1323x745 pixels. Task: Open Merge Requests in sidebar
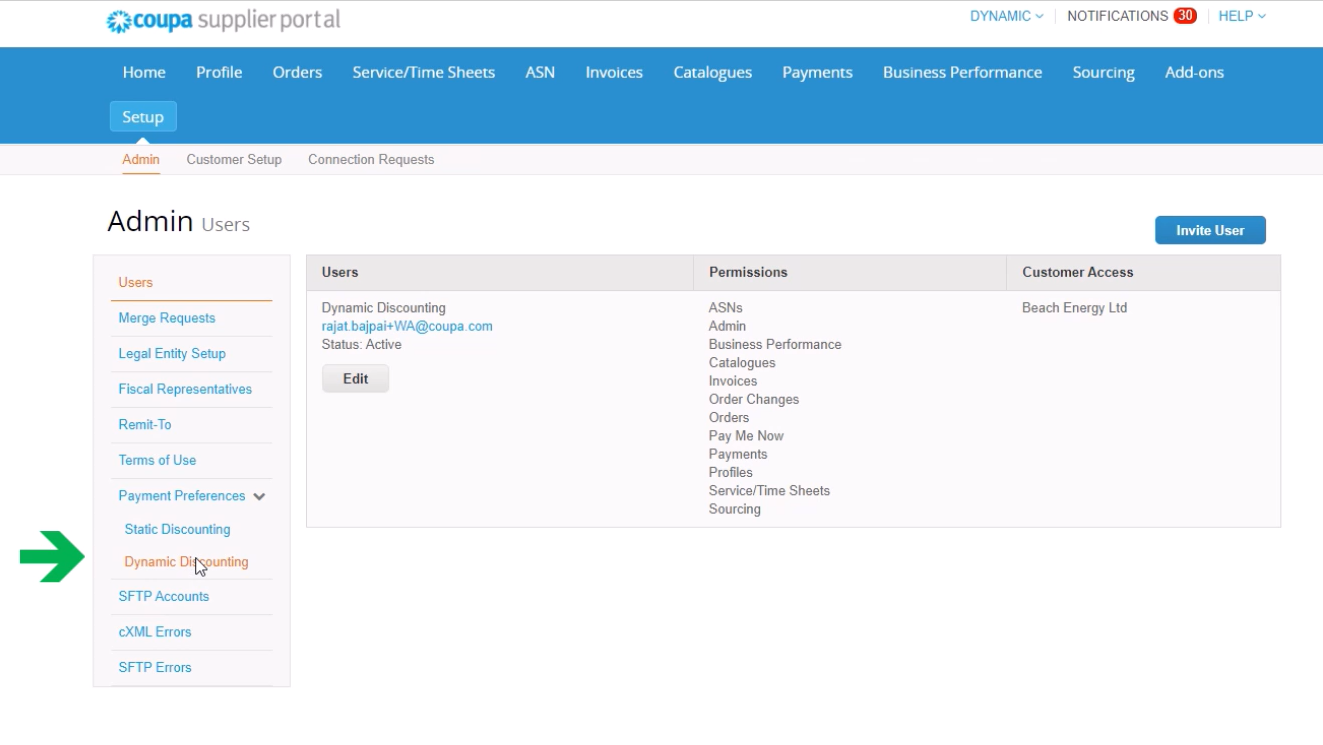[167, 318]
